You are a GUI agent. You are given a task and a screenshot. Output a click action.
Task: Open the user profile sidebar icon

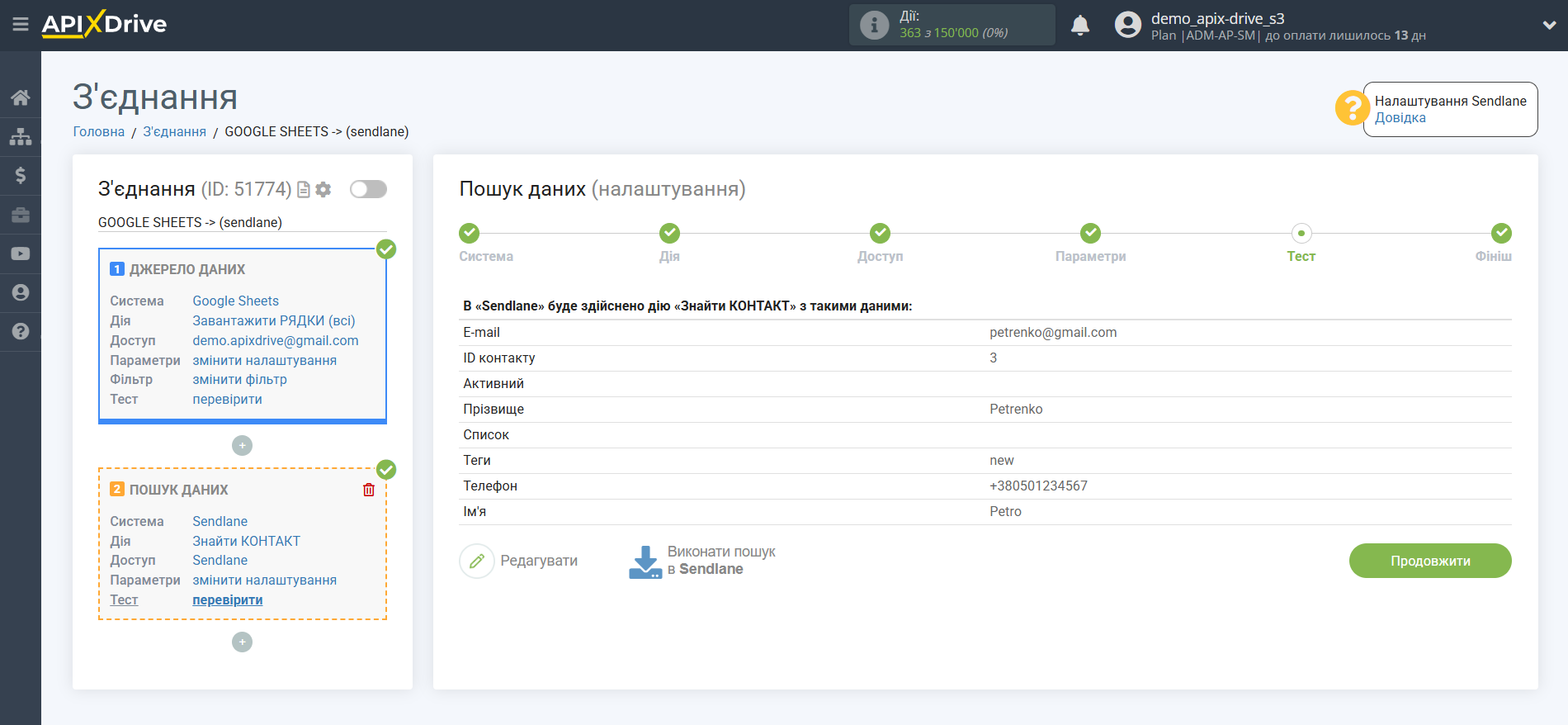tap(21, 292)
